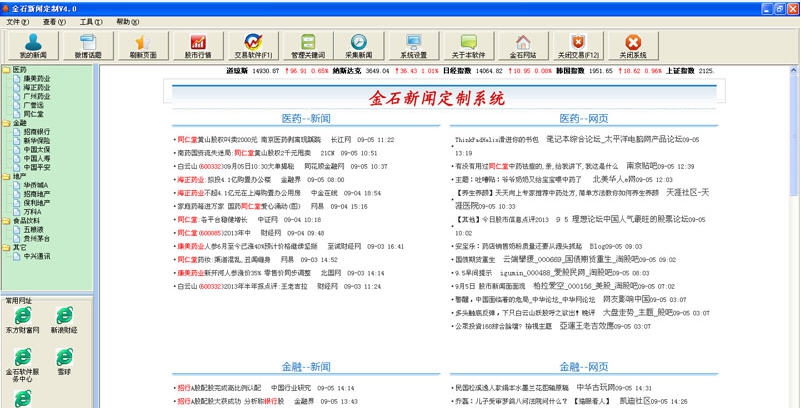Open 白云山(600332)09月05日10:30大单揭秘 news link

(235, 166)
